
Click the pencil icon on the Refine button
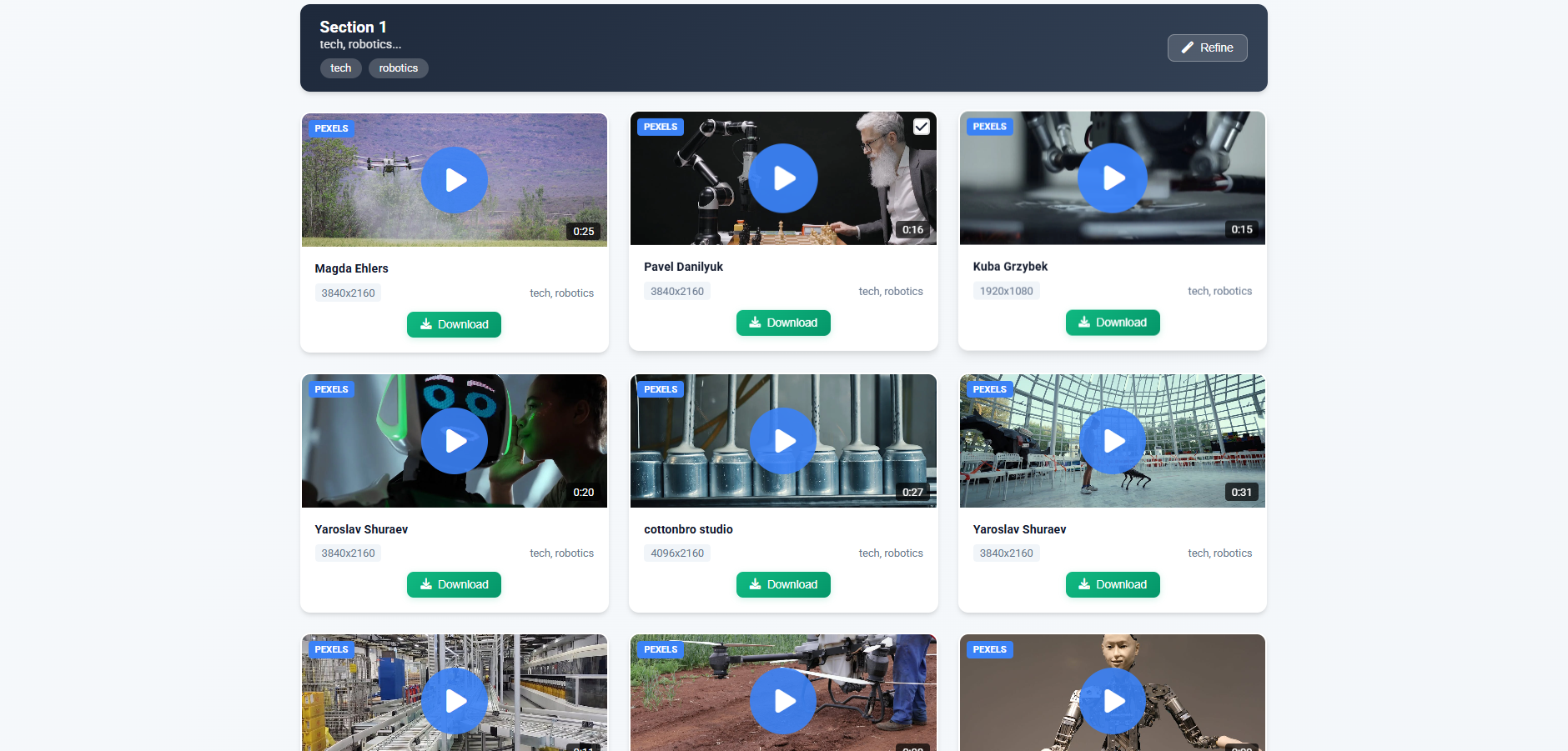pos(1187,48)
